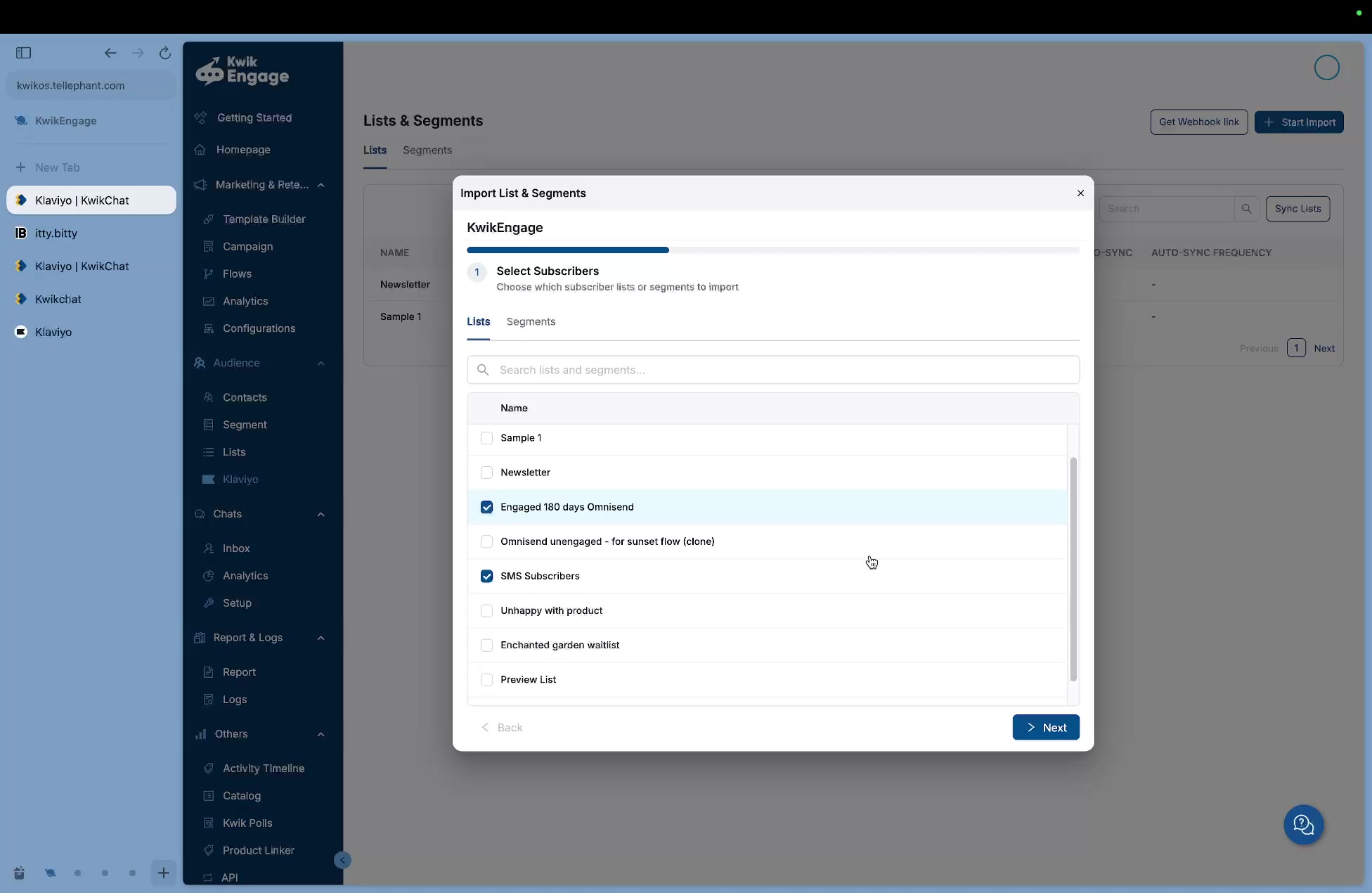Check Enchanted garden waitlist
Viewport: 1372px width, 893px height.
[486, 645]
